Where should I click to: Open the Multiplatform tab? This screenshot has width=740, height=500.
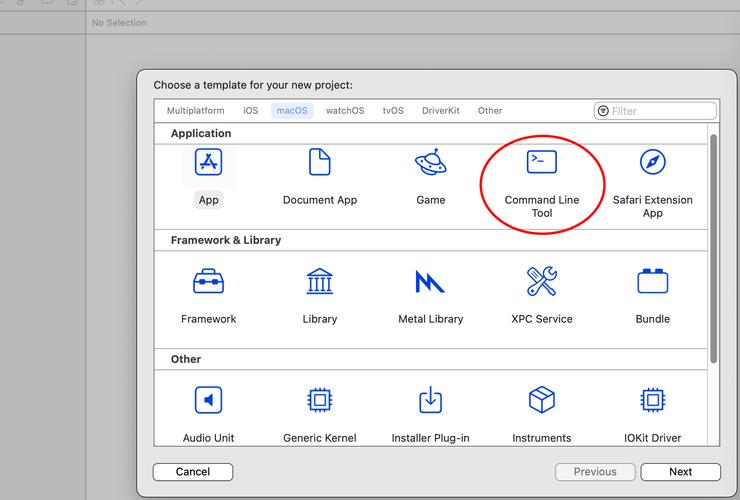[195, 111]
